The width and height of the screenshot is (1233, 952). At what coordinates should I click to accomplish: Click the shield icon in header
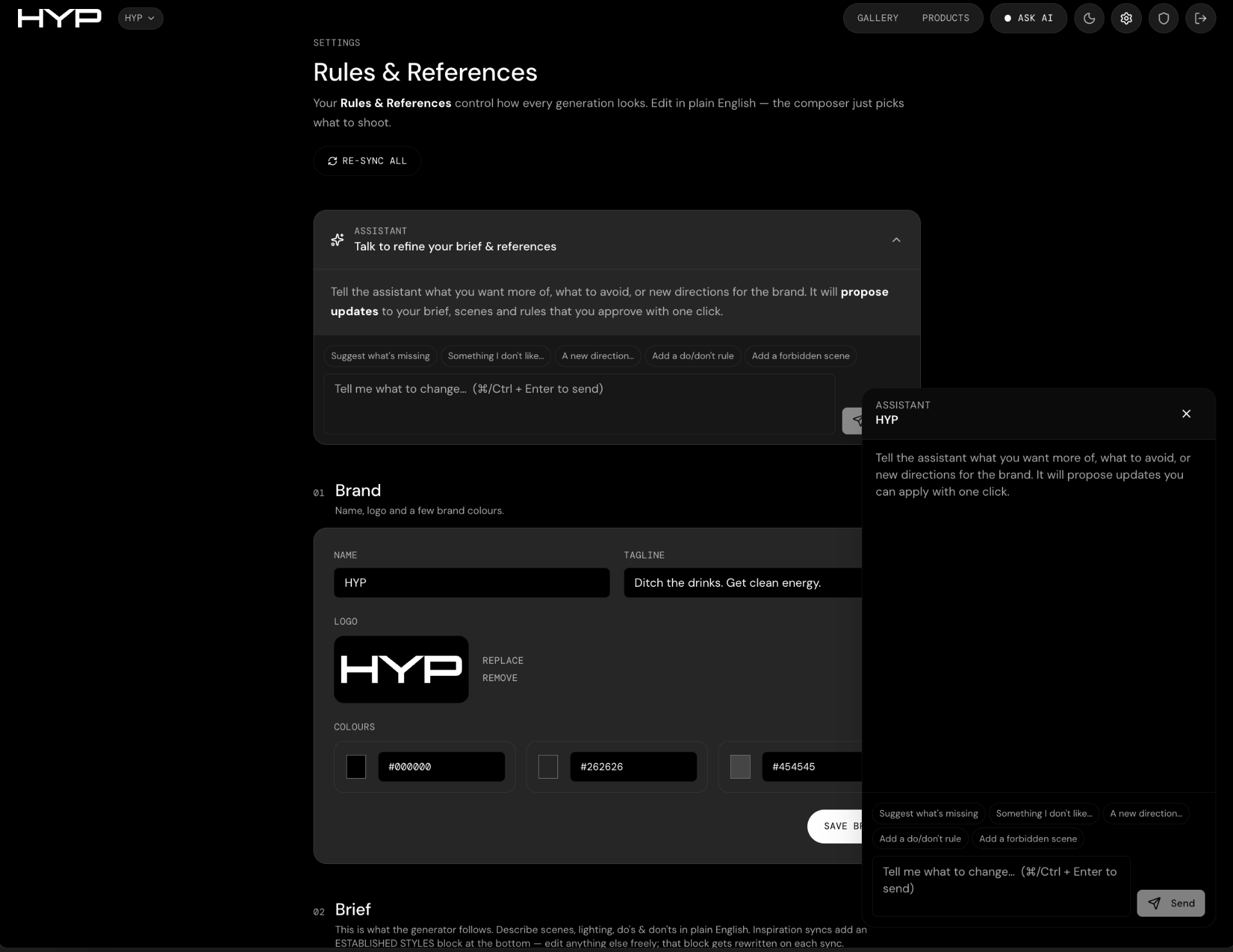coord(1164,18)
